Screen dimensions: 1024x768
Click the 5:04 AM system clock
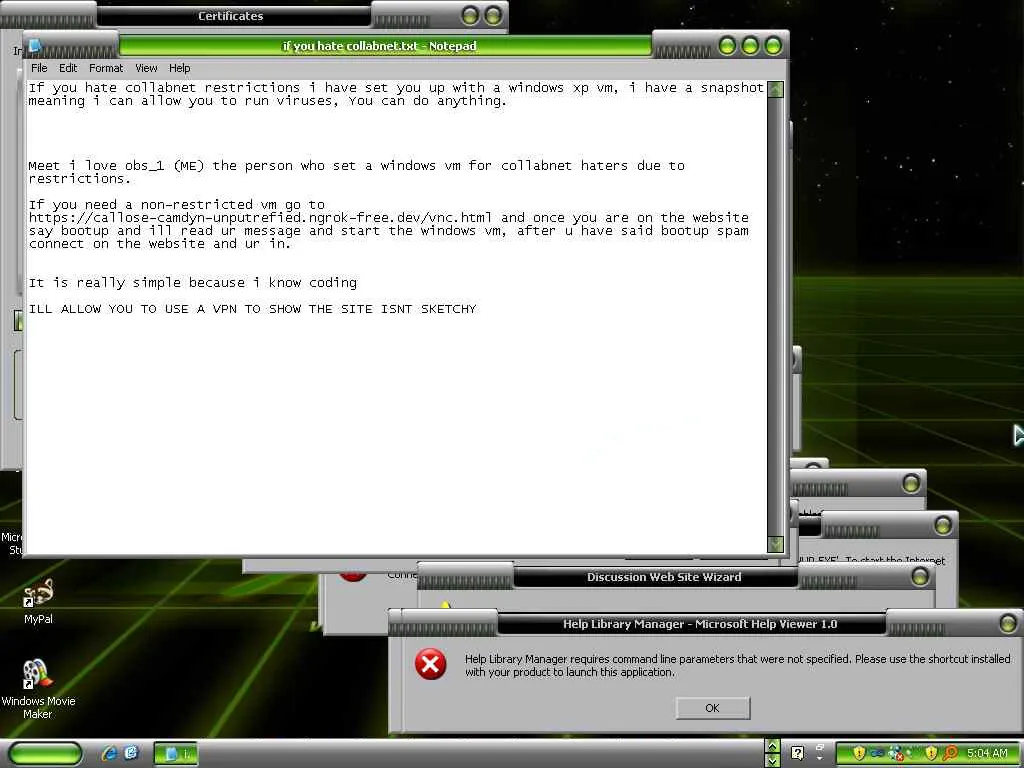pyautogui.click(x=987, y=753)
